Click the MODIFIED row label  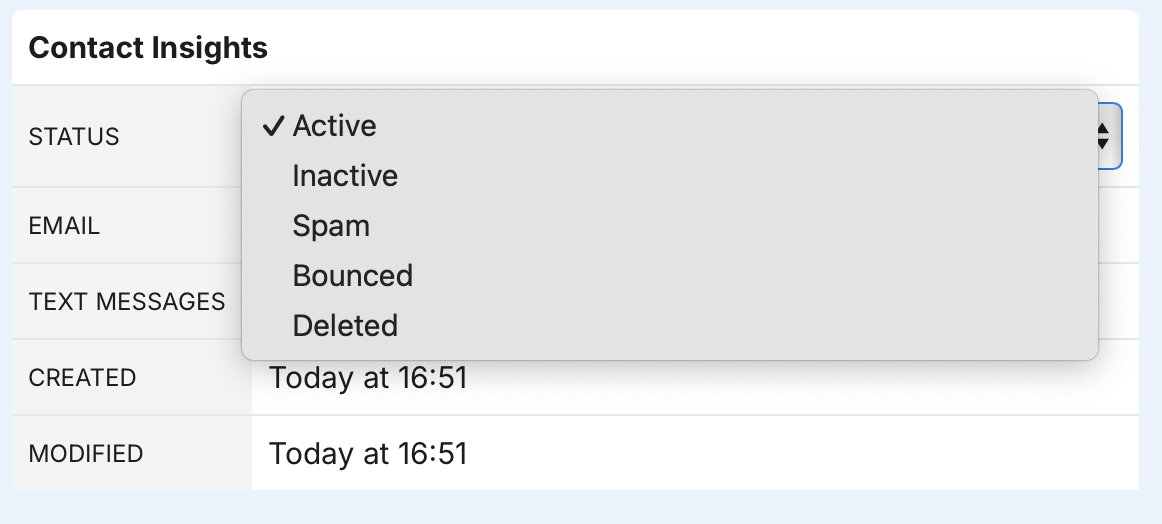pyautogui.click(x=86, y=454)
